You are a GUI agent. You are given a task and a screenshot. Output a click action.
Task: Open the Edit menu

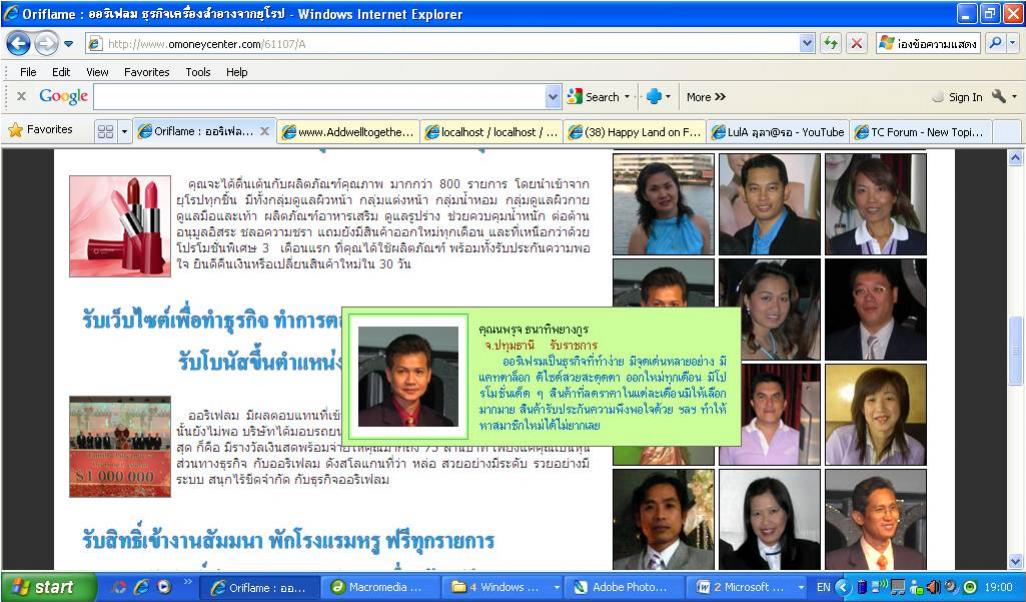tap(61, 72)
